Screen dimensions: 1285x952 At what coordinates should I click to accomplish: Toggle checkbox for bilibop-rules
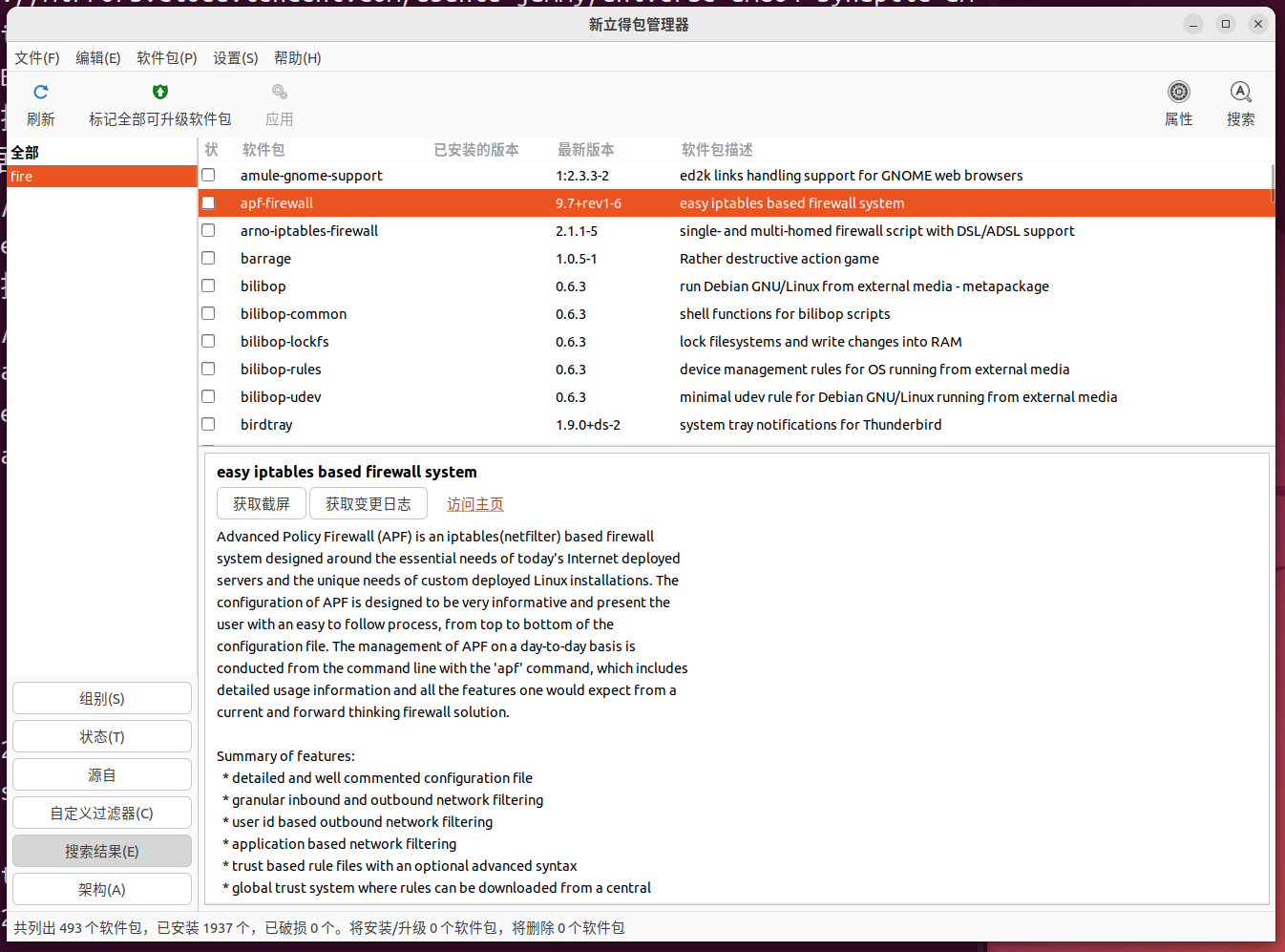[x=208, y=369]
